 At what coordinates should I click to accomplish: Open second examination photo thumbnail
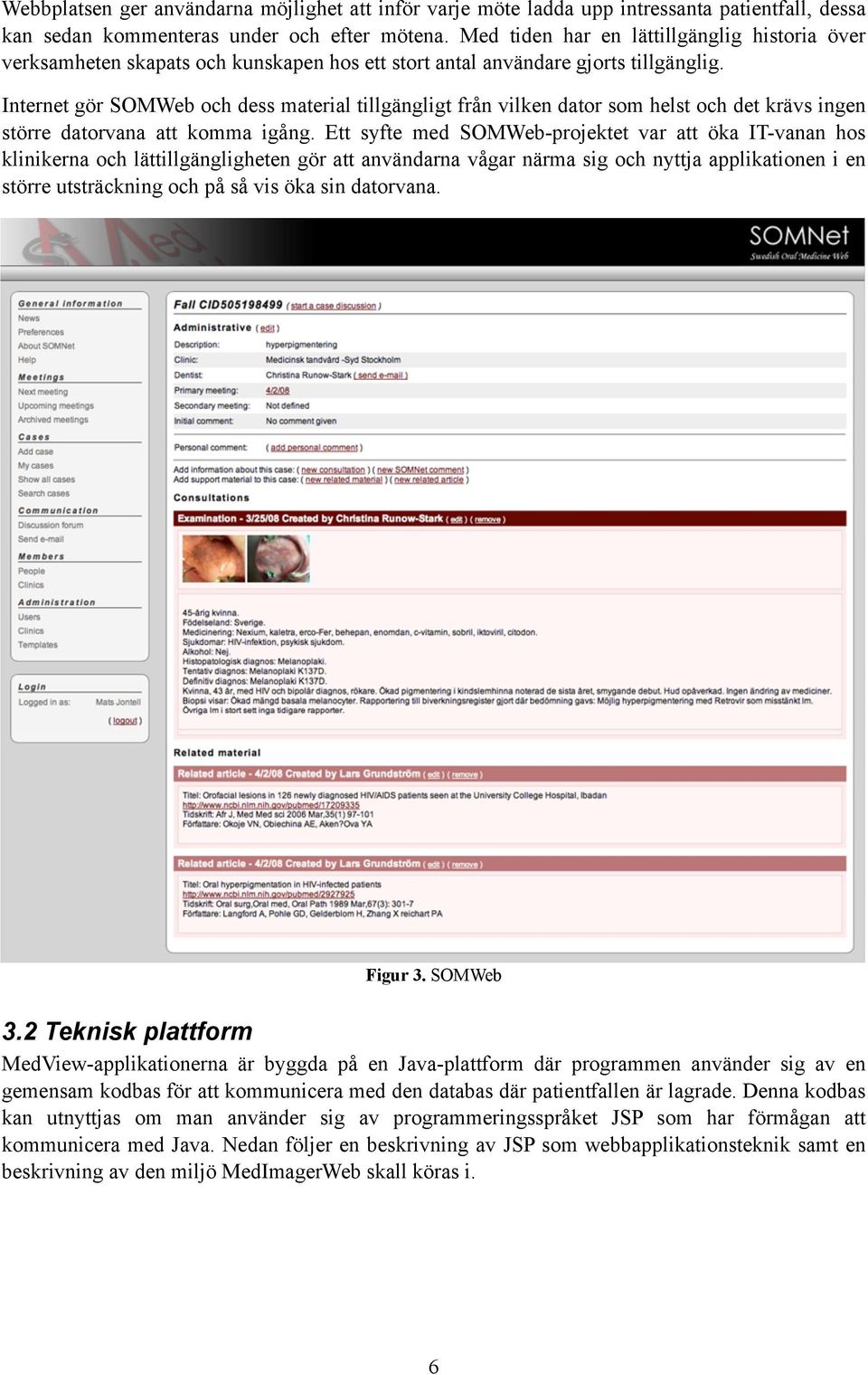[278, 557]
